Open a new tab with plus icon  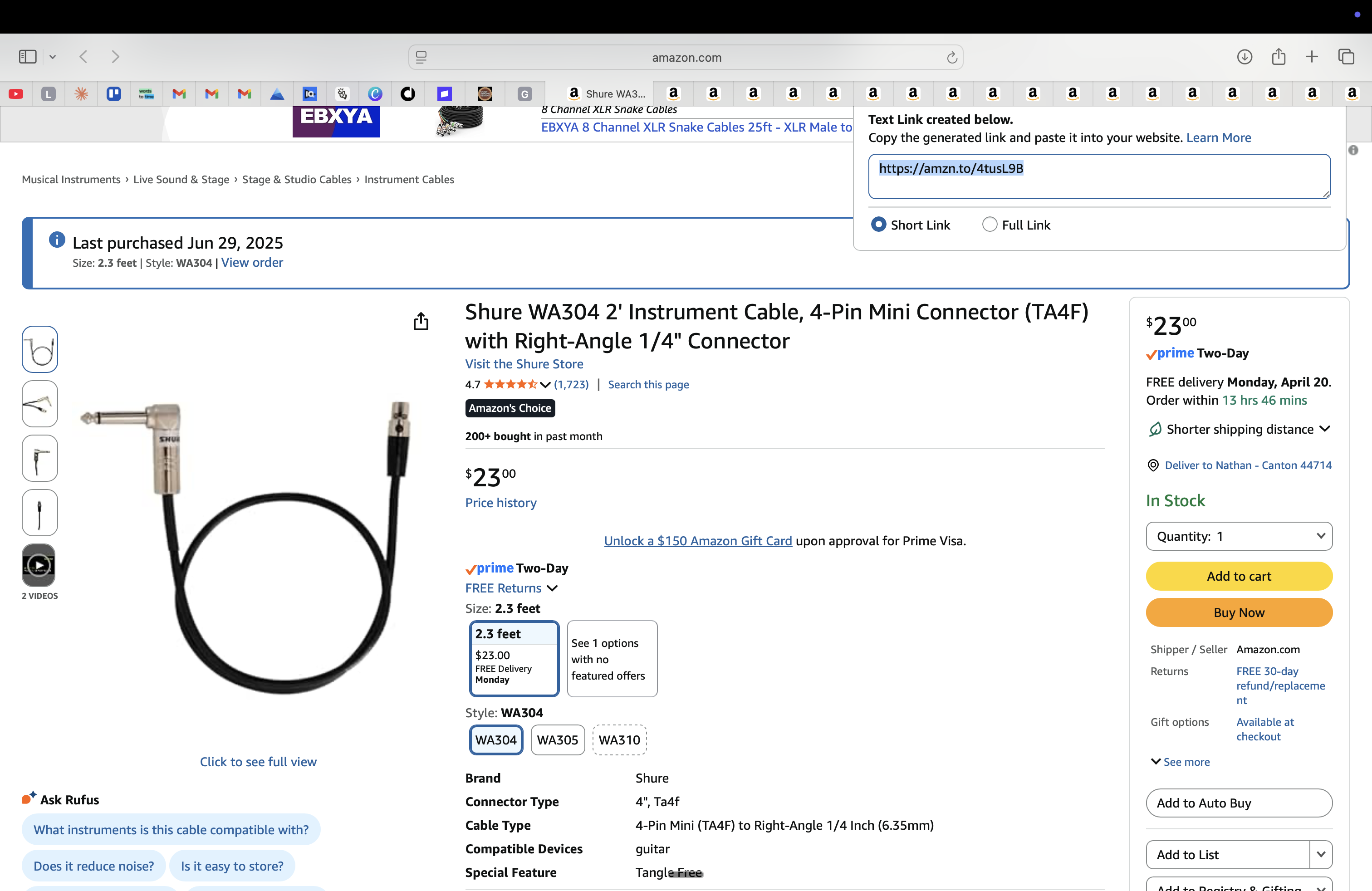(1312, 56)
